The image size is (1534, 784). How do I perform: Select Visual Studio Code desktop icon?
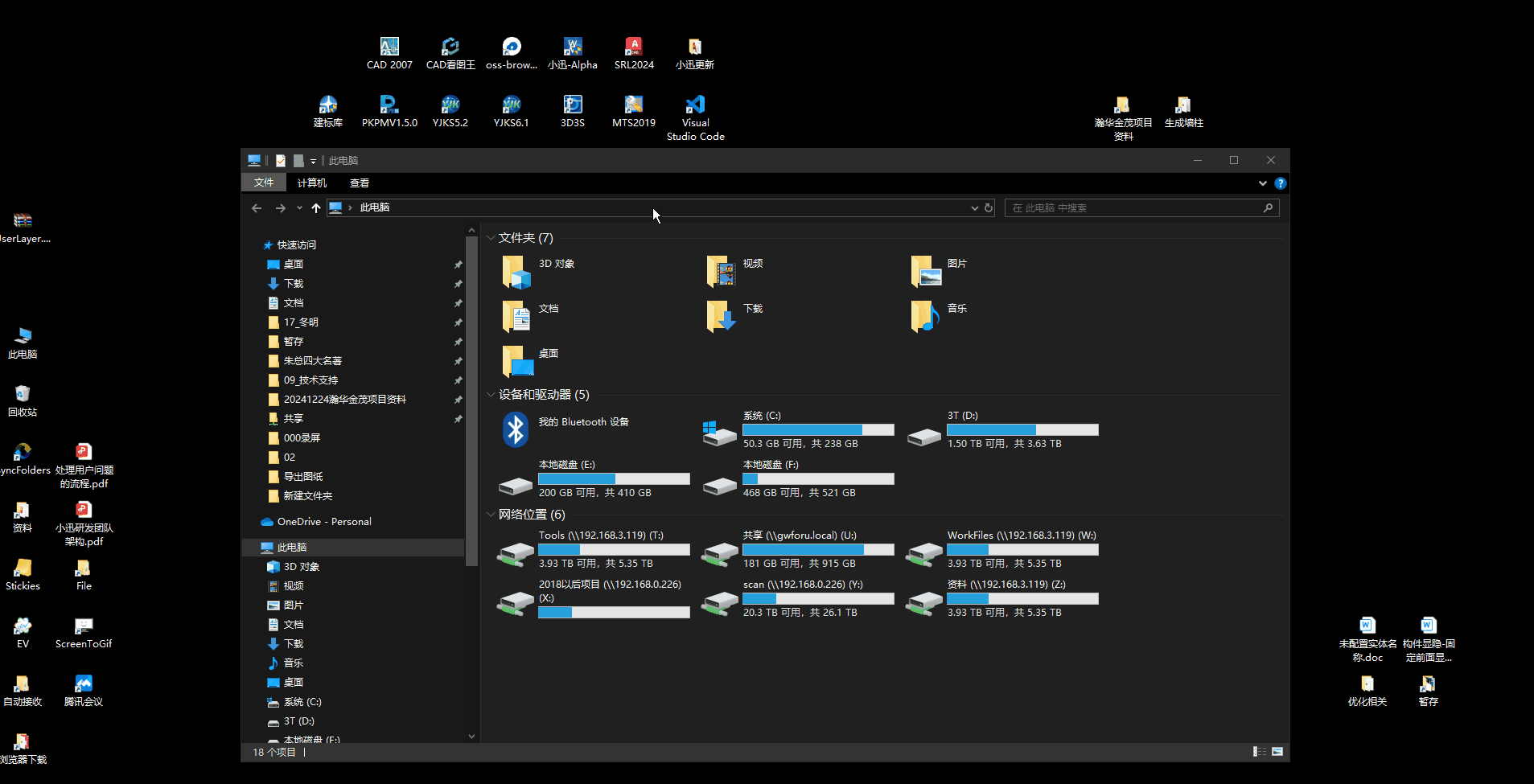(695, 105)
